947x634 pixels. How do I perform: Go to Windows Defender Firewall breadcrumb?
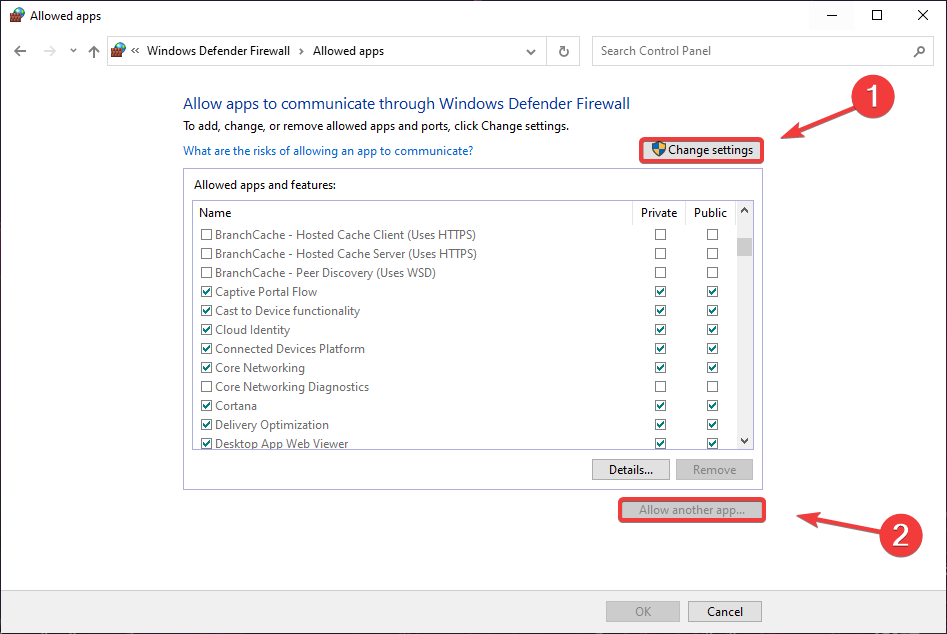(218, 51)
